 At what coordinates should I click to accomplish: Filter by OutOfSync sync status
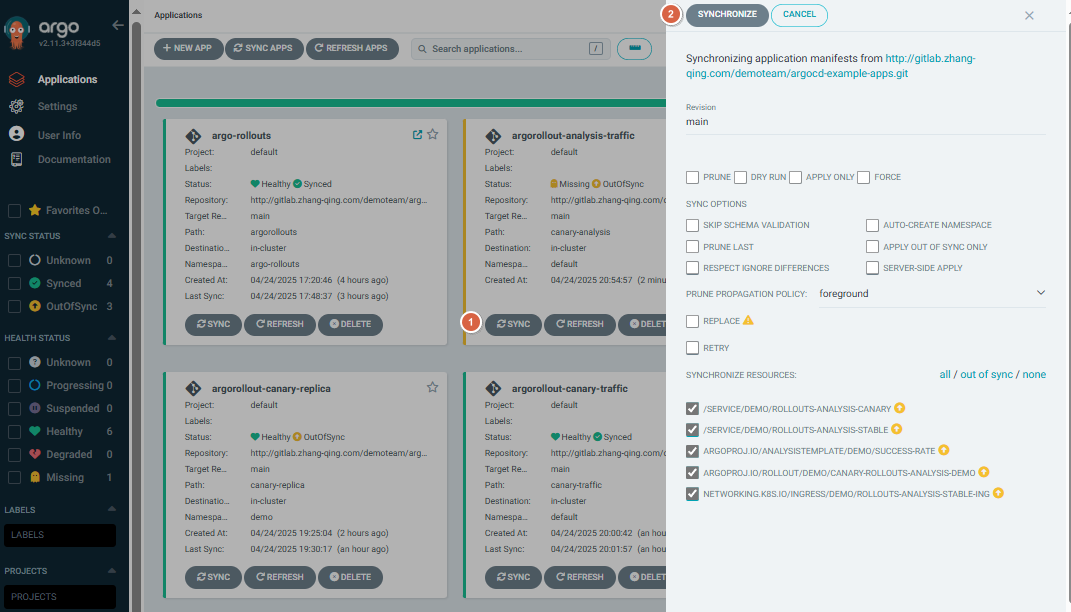[x=14, y=307]
